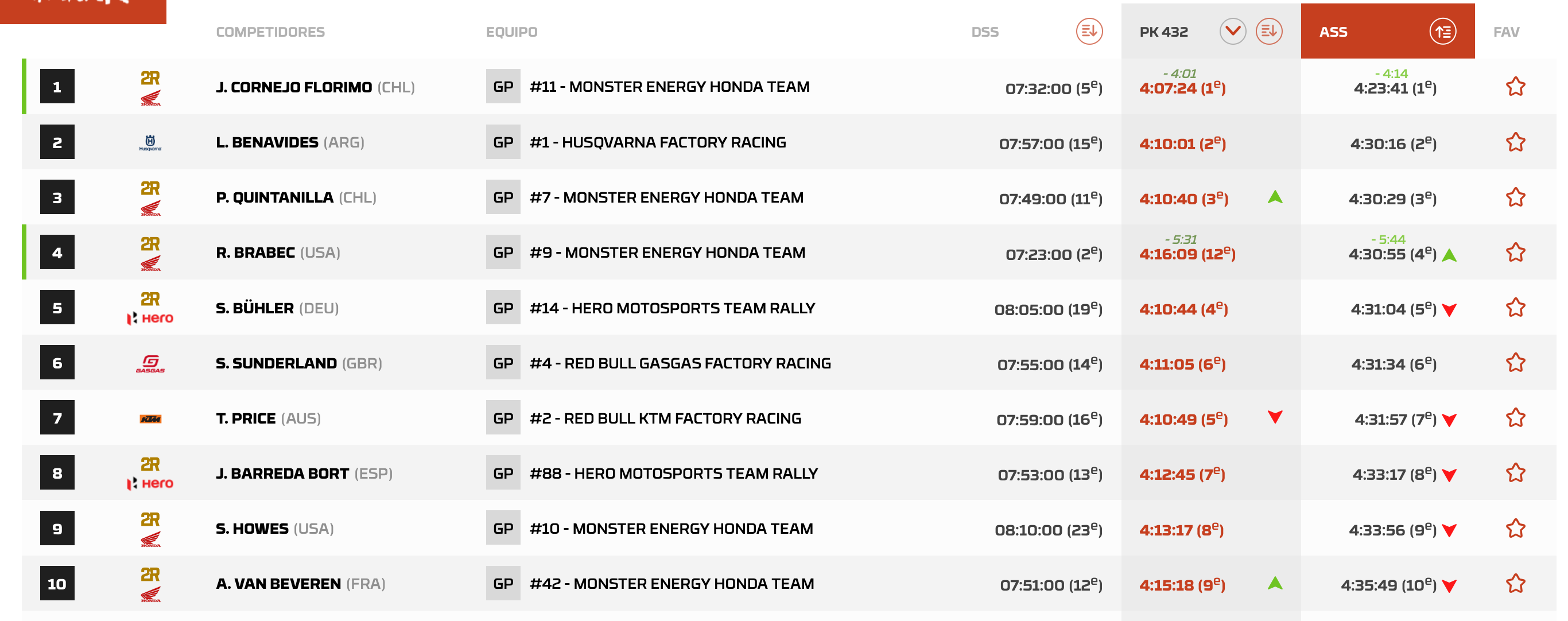Click the Husqvarna logo for Benavides
The width and height of the screenshot is (1568, 621).
click(150, 142)
